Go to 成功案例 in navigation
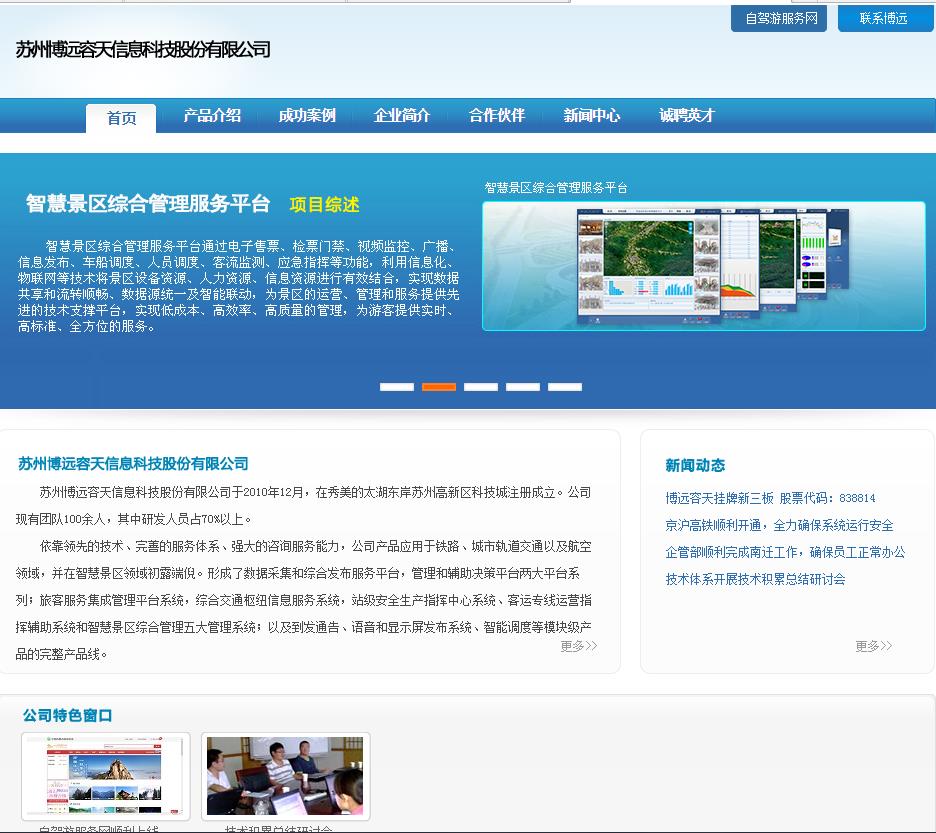 tap(307, 115)
